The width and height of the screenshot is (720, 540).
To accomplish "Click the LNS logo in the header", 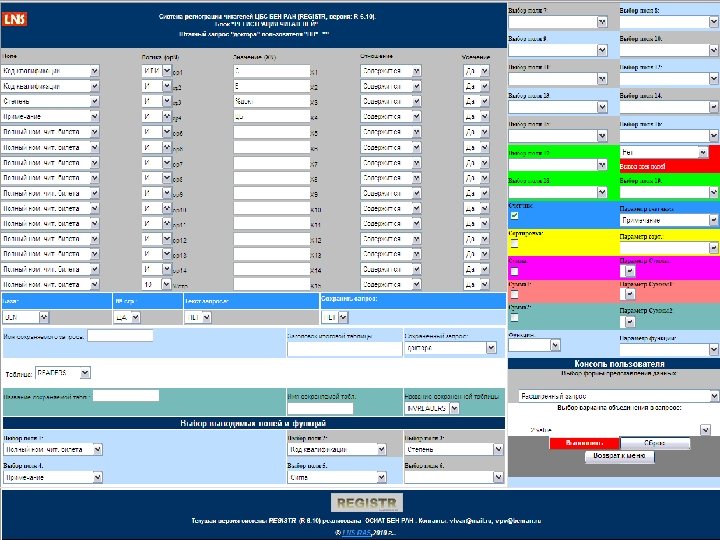I will (15, 19).
